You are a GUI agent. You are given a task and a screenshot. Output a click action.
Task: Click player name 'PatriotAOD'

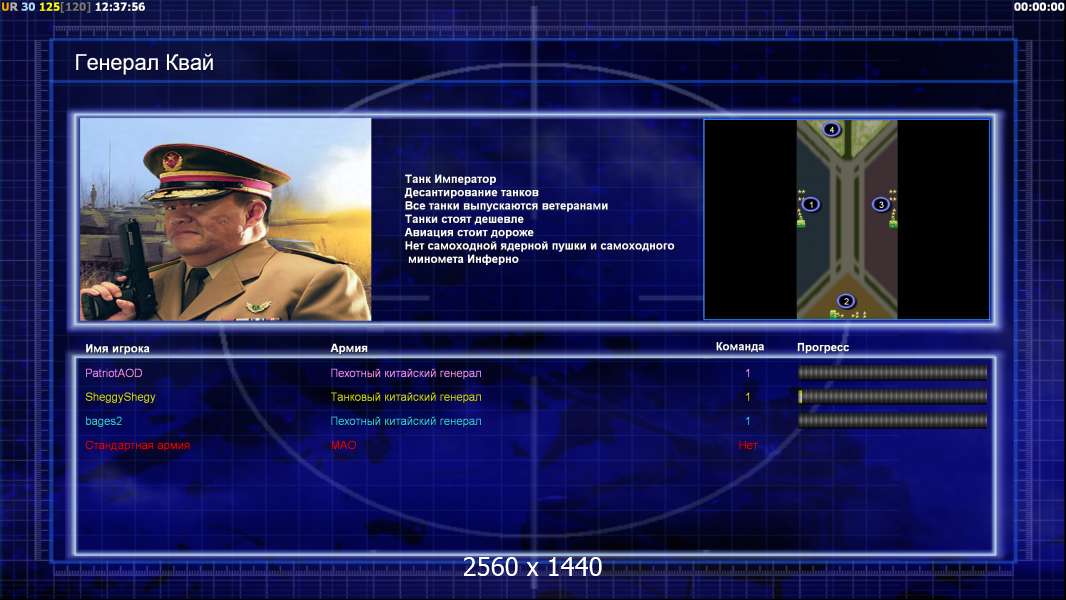pos(114,373)
